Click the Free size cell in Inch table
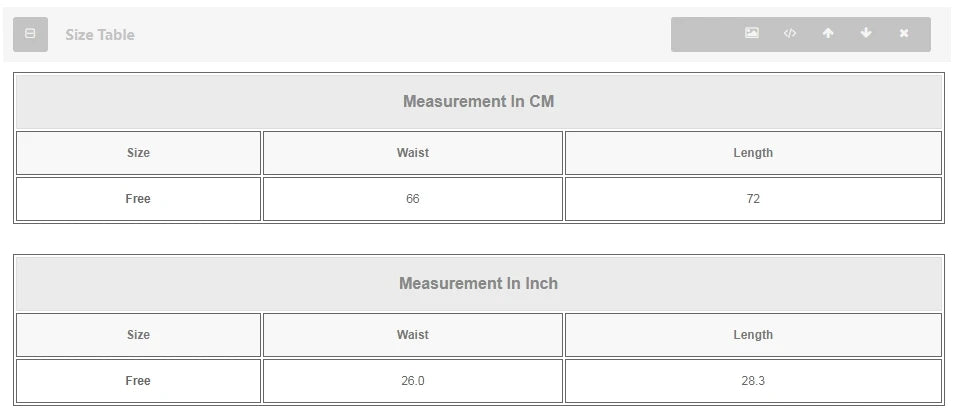This screenshot has height=408, width=956. (x=138, y=381)
